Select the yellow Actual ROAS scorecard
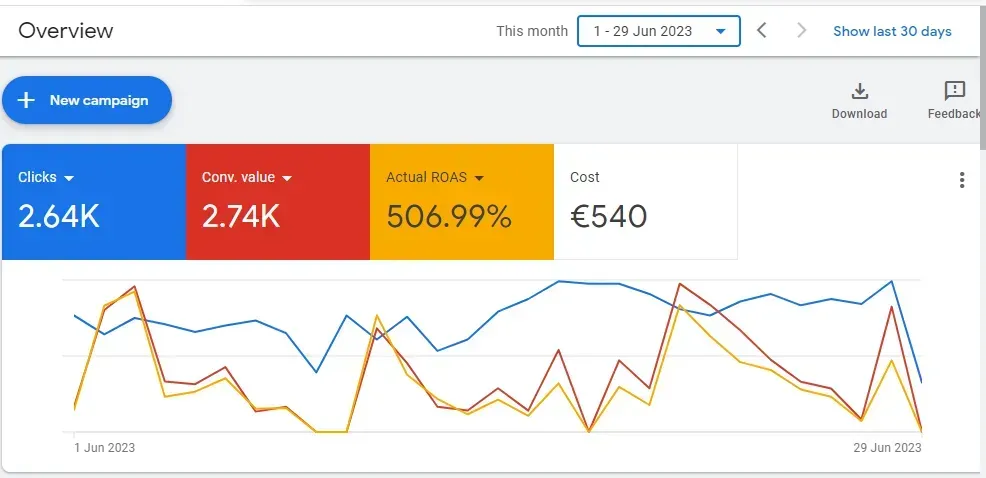Image resolution: width=986 pixels, height=478 pixels. coord(462,201)
